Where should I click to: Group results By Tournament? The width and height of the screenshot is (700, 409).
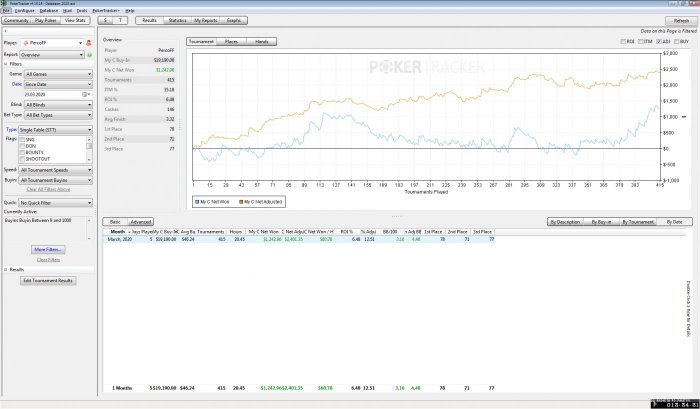638,222
